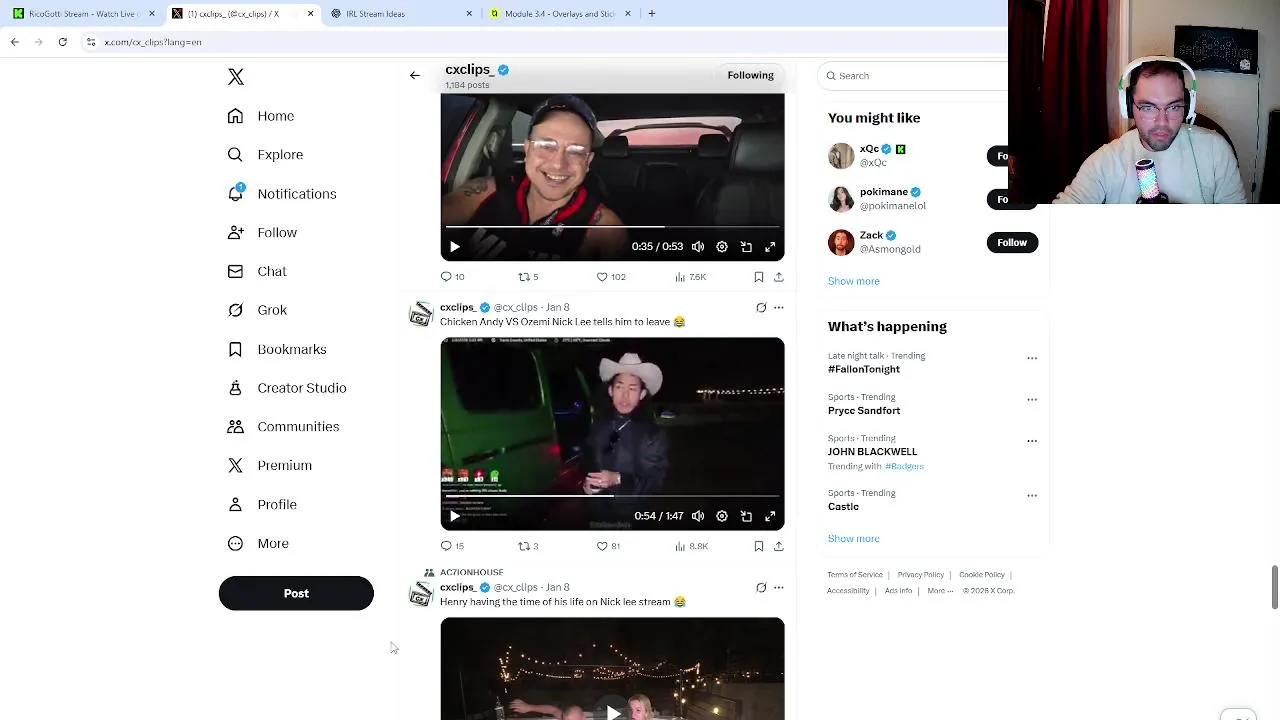Show more suggested accounts
1280x720 pixels.
click(854, 281)
